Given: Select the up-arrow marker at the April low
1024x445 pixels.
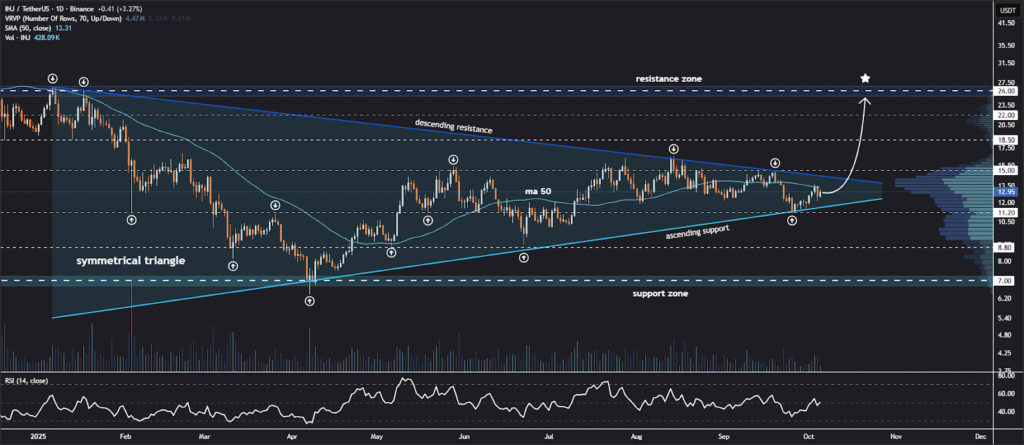Looking at the screenshot, I should 310,300.
